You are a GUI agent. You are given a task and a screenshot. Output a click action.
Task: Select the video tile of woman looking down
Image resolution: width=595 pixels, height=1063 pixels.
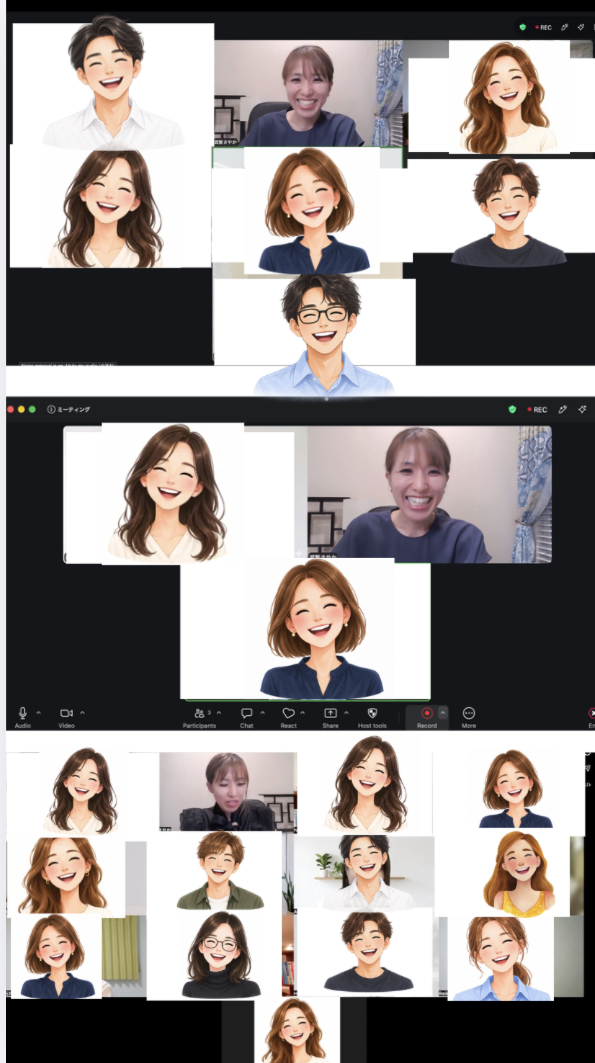coord(228,791)
